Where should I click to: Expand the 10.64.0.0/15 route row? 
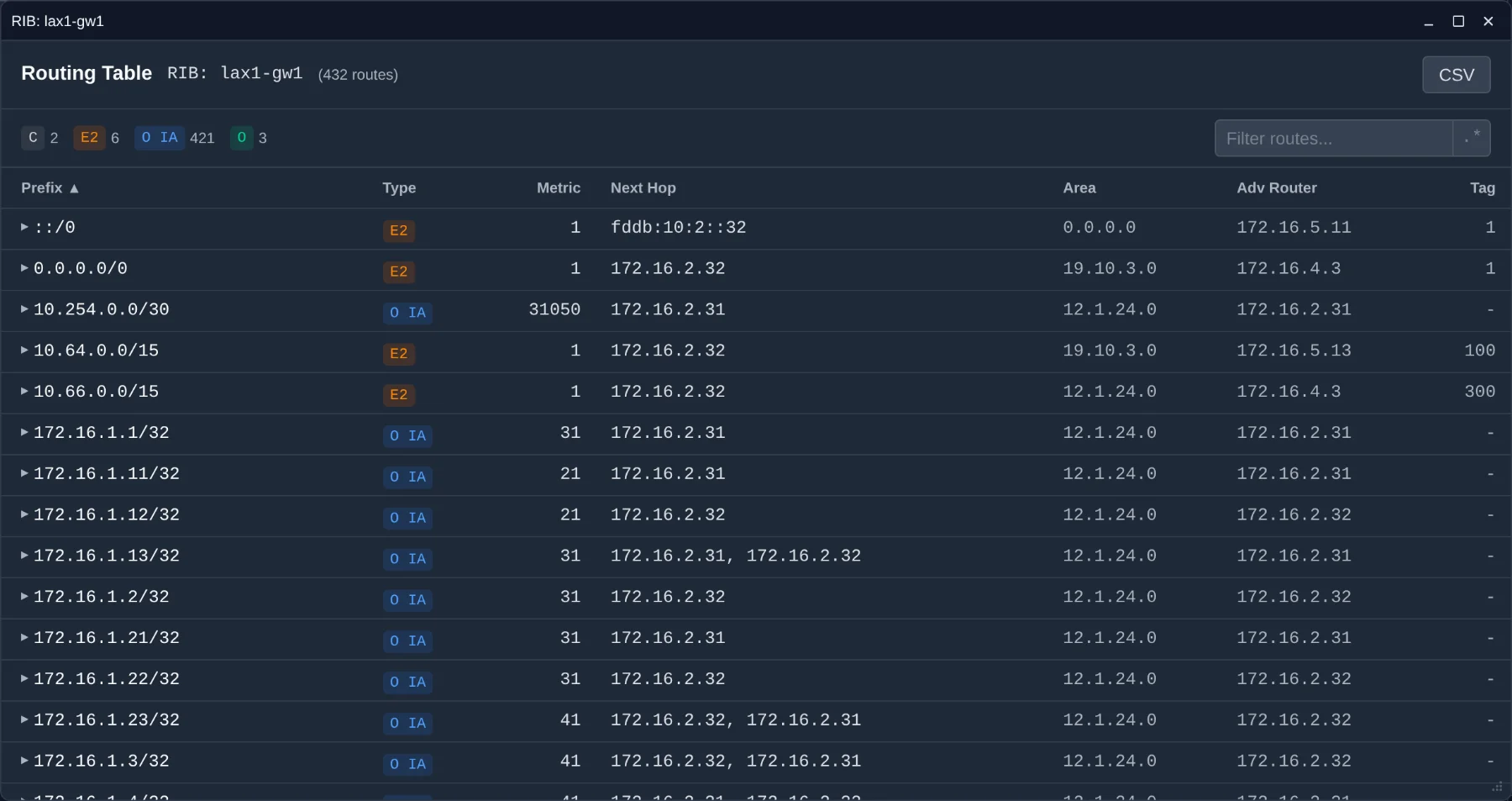(x=24, y=350)
